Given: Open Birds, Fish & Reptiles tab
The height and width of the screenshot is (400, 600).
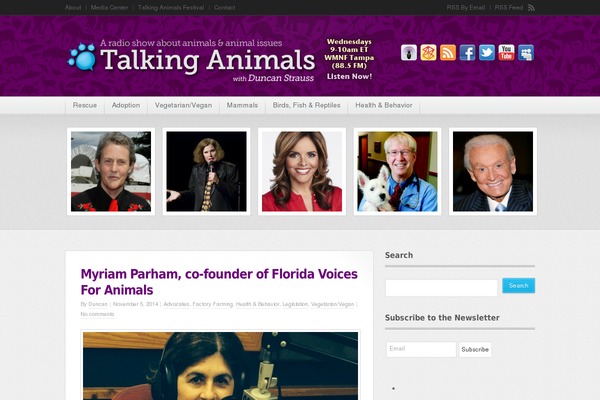Looking at the screenshot, I should (307, 105).
